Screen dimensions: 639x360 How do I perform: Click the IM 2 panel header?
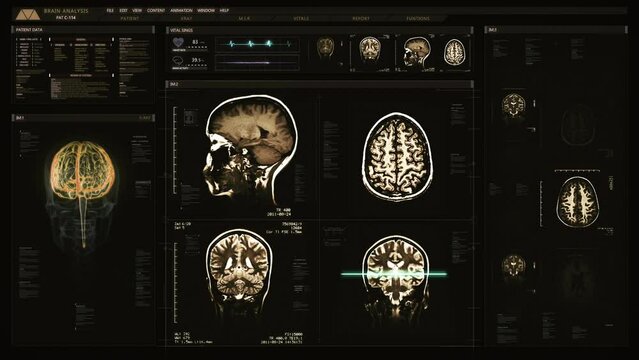pyautogui.click(x=320, y=84)
